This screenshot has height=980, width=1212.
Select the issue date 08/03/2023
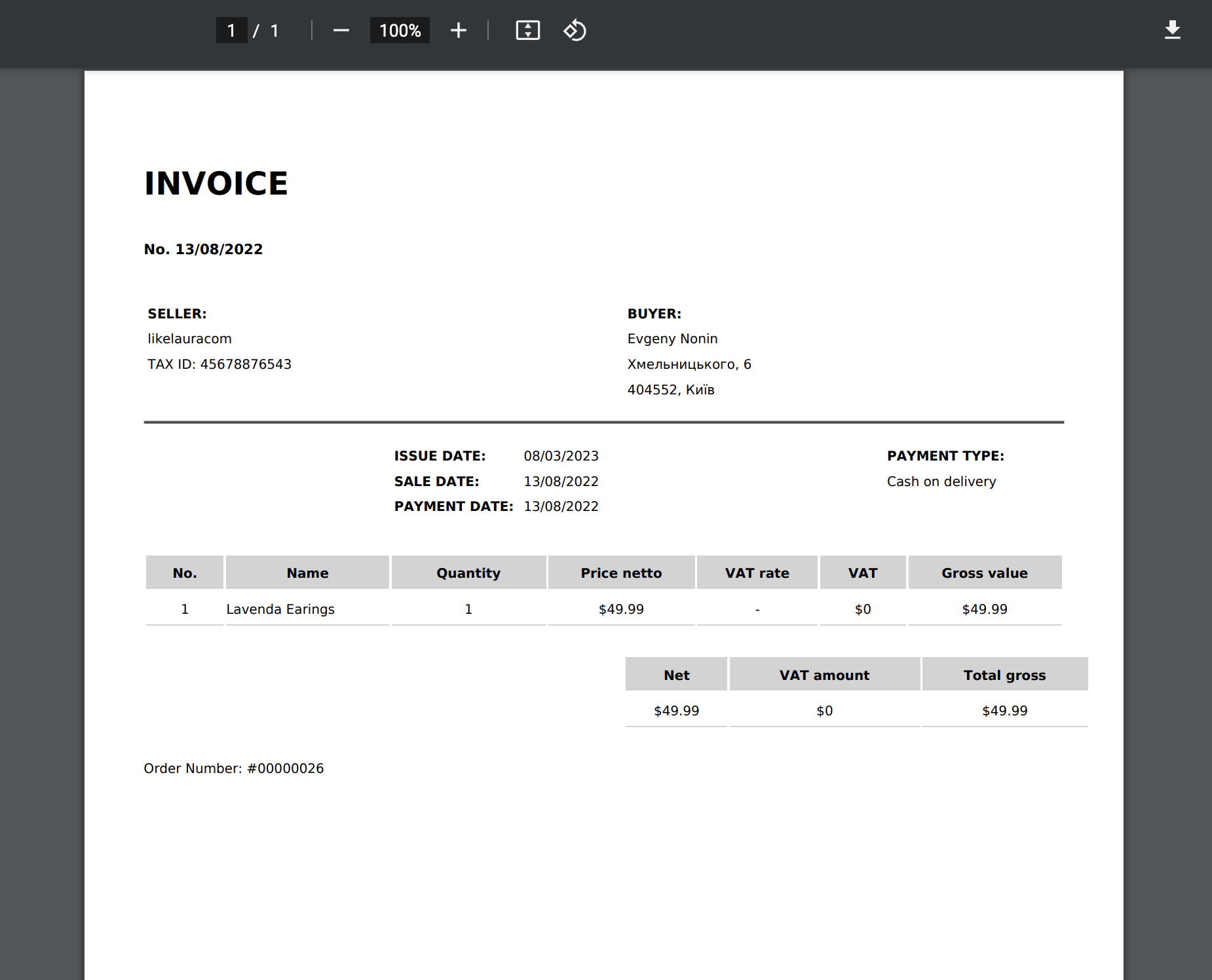pyautogui.click(x=561, y=456)
